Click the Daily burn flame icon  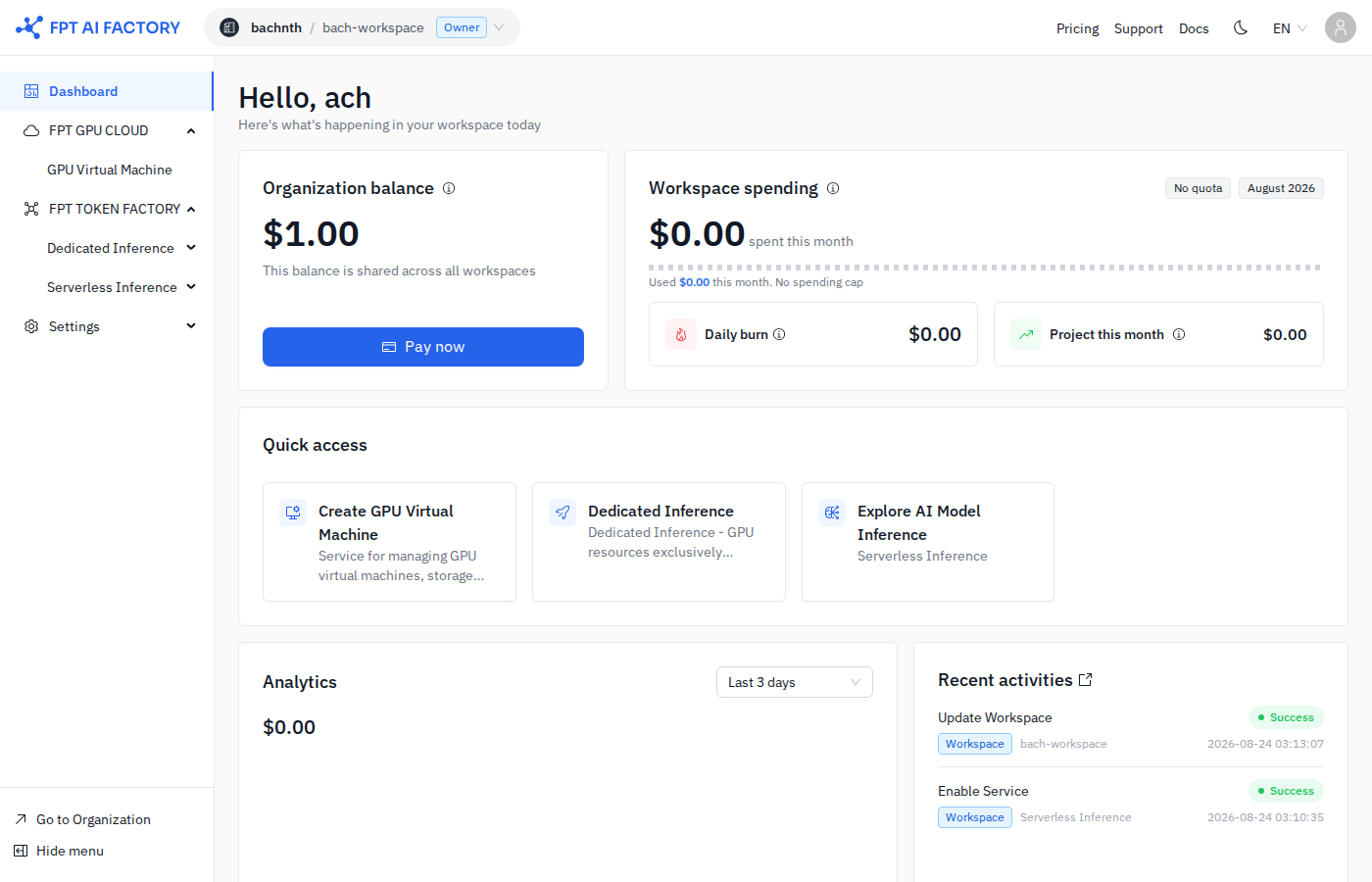point(681,334)
